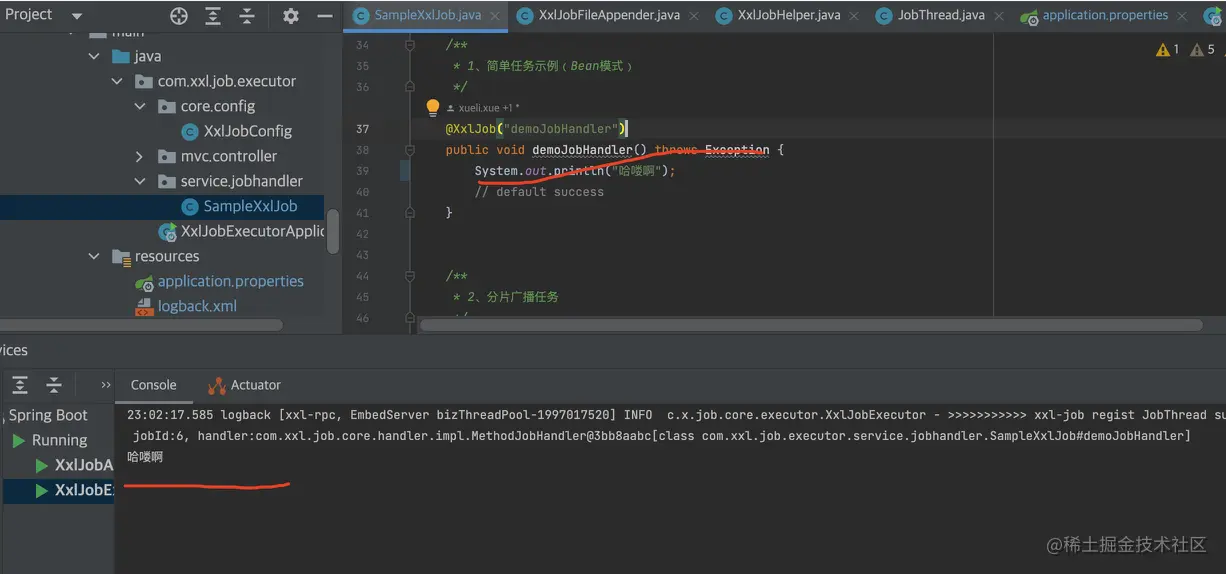Click Expand All in Services toolbar

point(20,385)
